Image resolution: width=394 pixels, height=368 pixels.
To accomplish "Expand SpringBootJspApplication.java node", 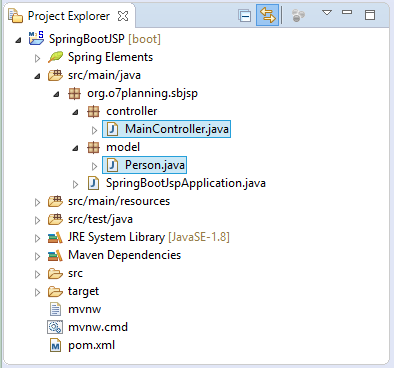I will click(75, 184).
